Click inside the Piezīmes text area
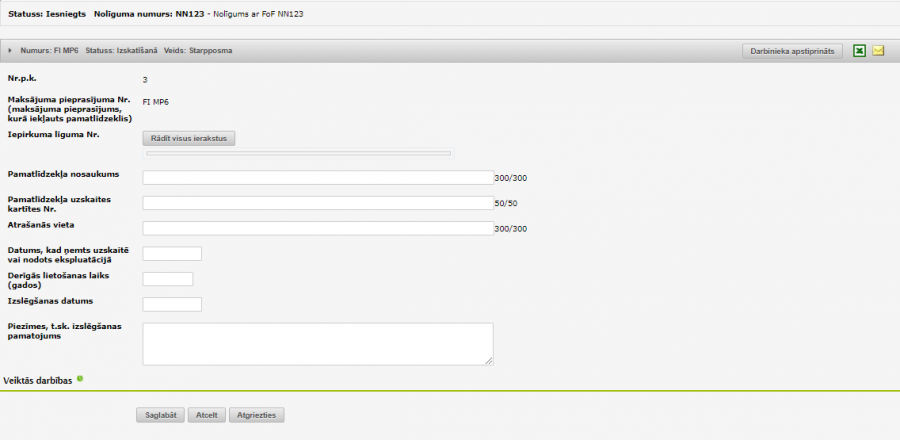 [318, 343]
